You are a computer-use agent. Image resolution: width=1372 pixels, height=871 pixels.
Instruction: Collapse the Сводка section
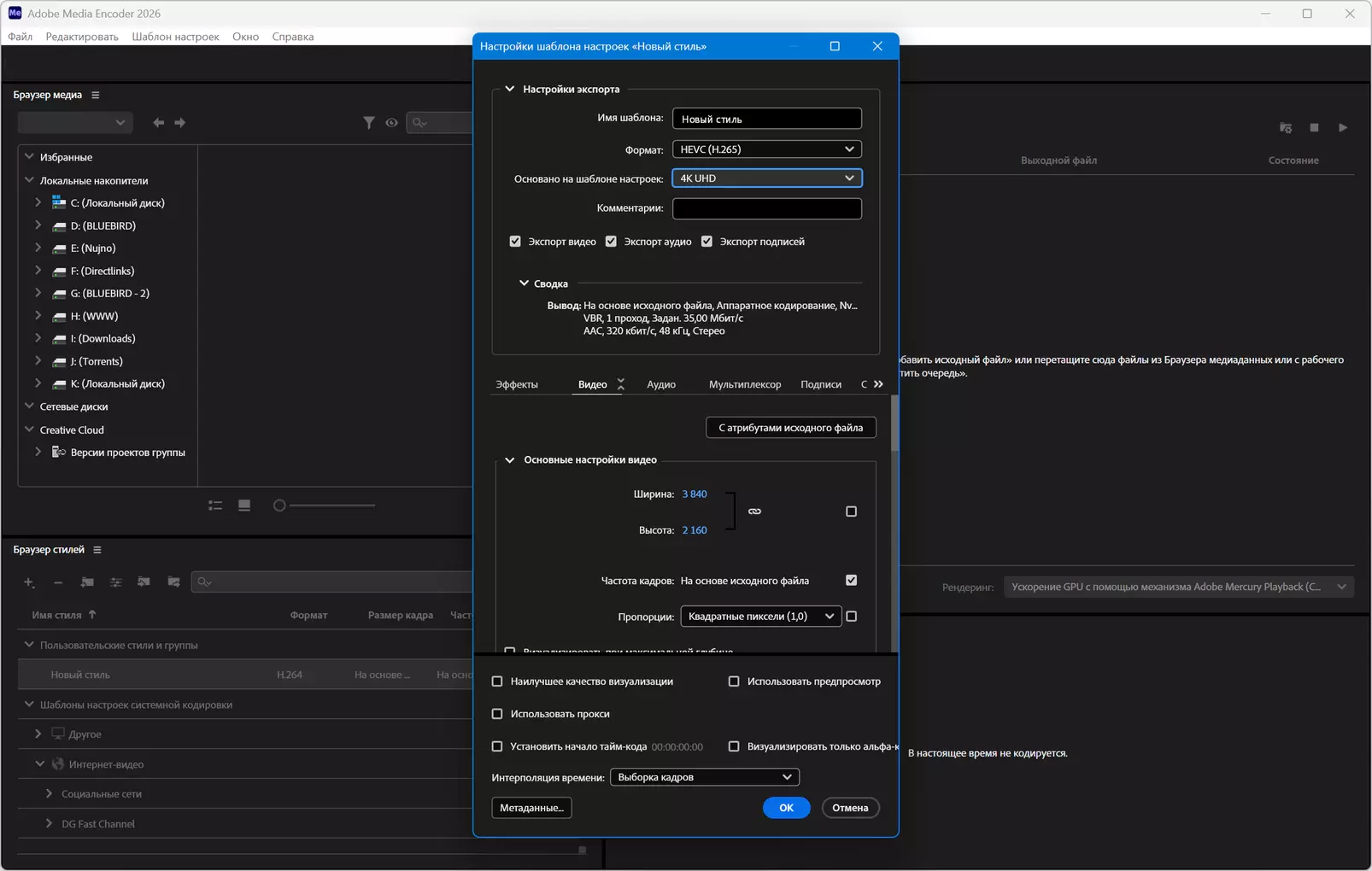[x=524, y=284]
